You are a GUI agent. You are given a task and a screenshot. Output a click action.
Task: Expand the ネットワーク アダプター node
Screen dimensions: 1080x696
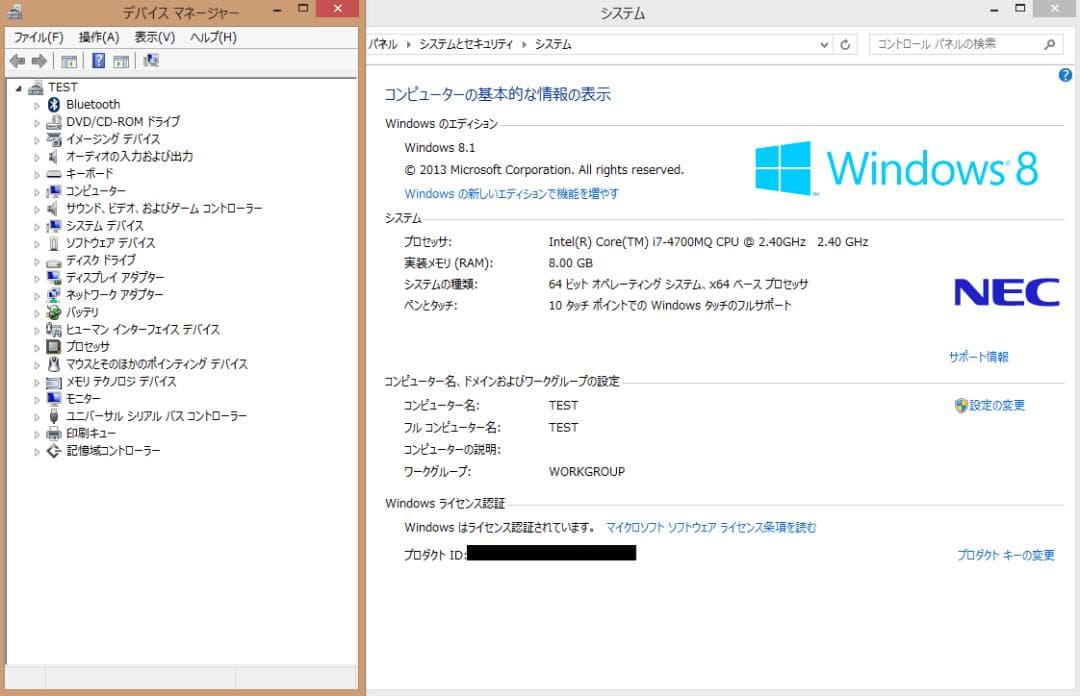37,296
